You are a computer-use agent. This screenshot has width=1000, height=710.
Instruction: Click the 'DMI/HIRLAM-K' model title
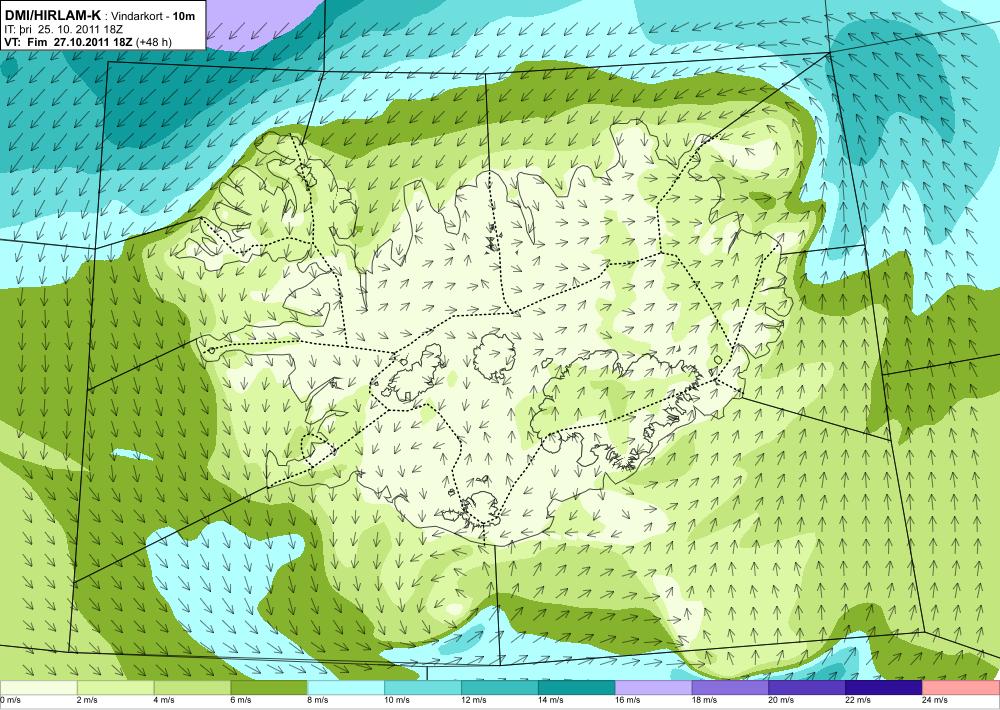tap(52, 16)
